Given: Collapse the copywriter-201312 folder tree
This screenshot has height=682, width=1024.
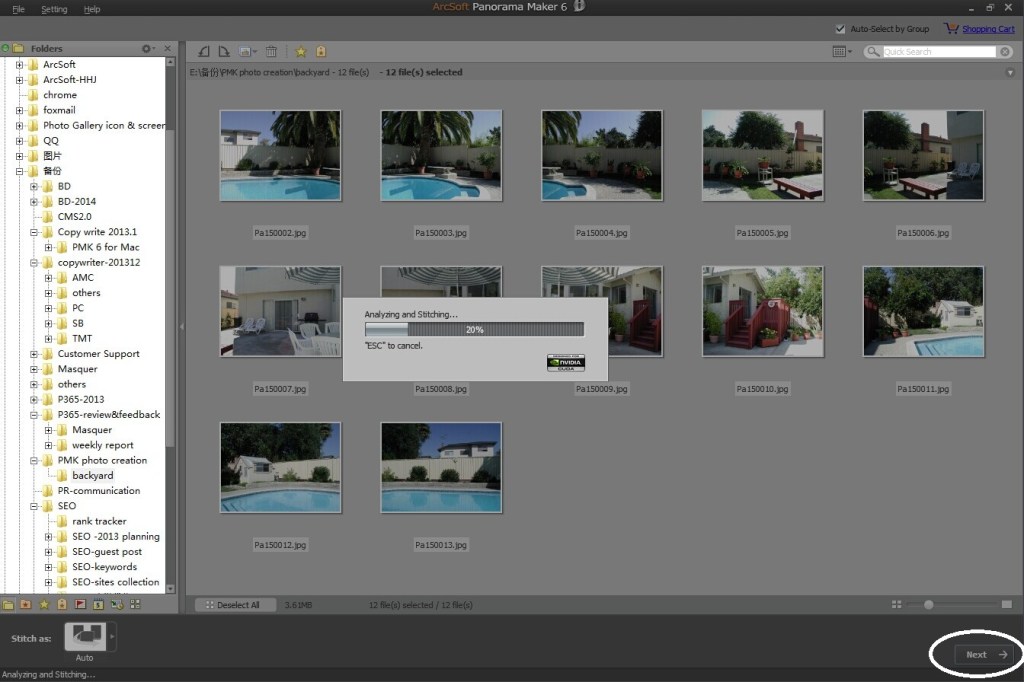Looking at the screenshot, I should (34, 262).
